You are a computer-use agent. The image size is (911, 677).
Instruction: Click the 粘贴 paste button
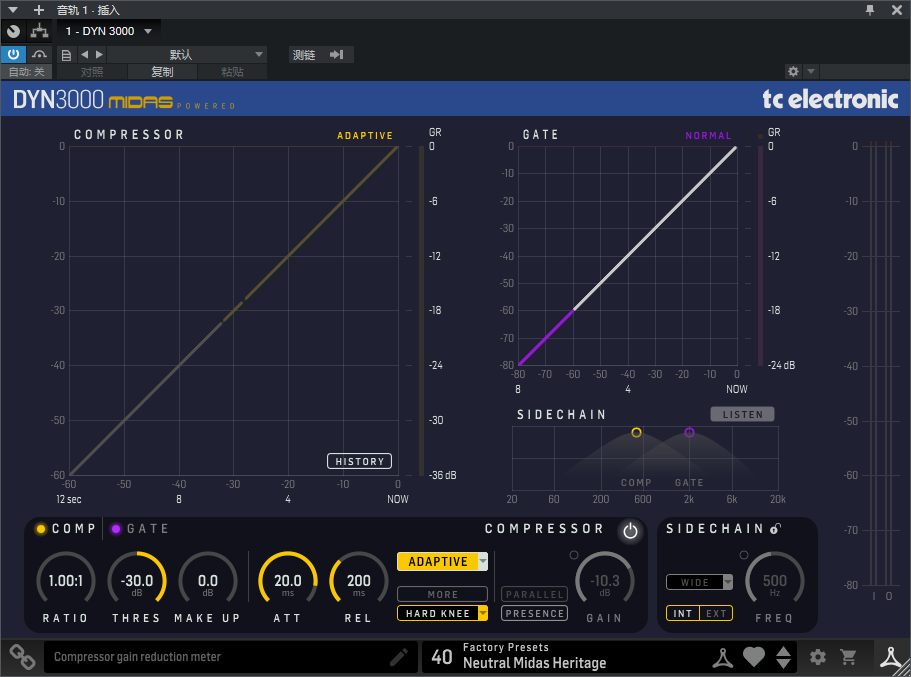pyautogui.click(x=232, y=72)
